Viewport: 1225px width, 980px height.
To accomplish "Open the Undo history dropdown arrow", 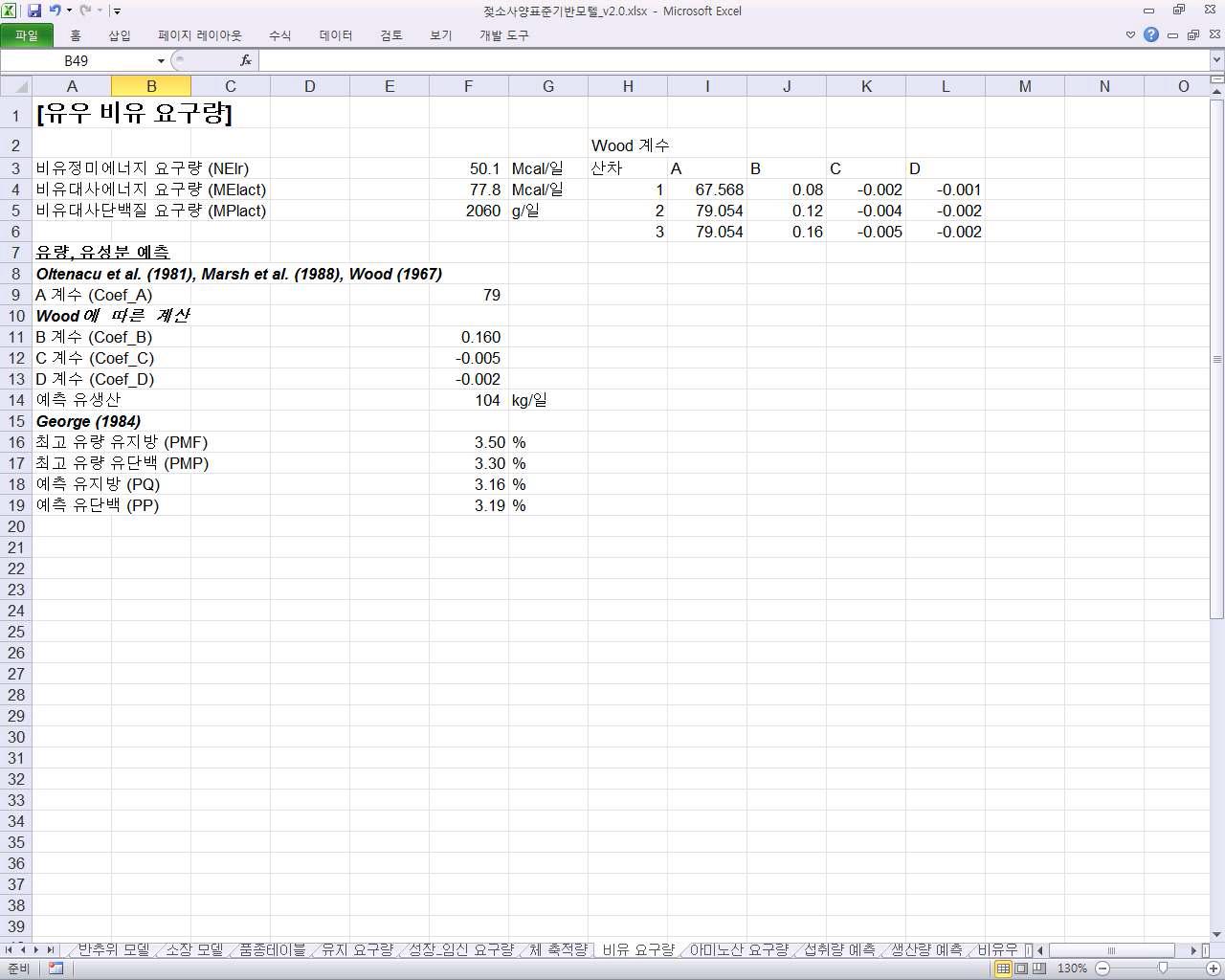I will (x=69, y=11).
